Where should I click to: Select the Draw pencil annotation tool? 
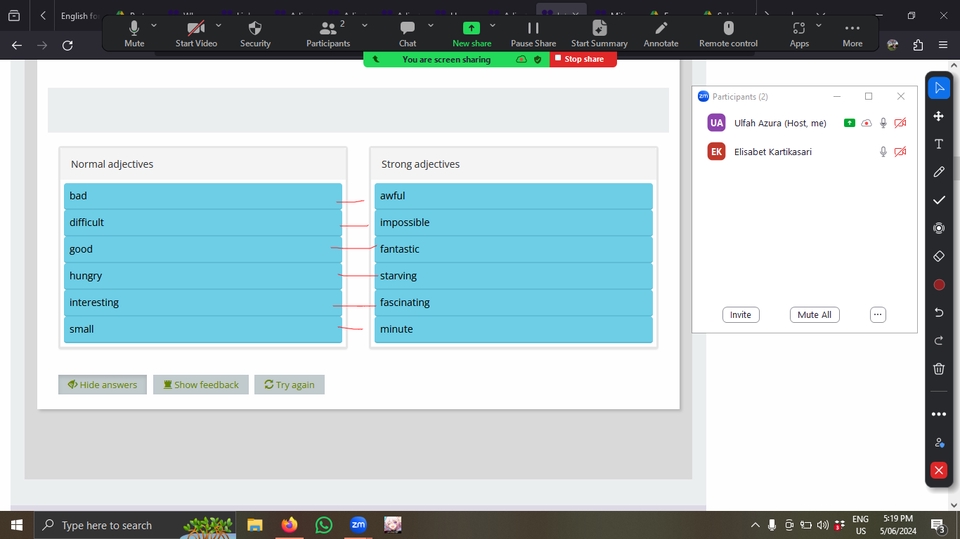point(939,172)
